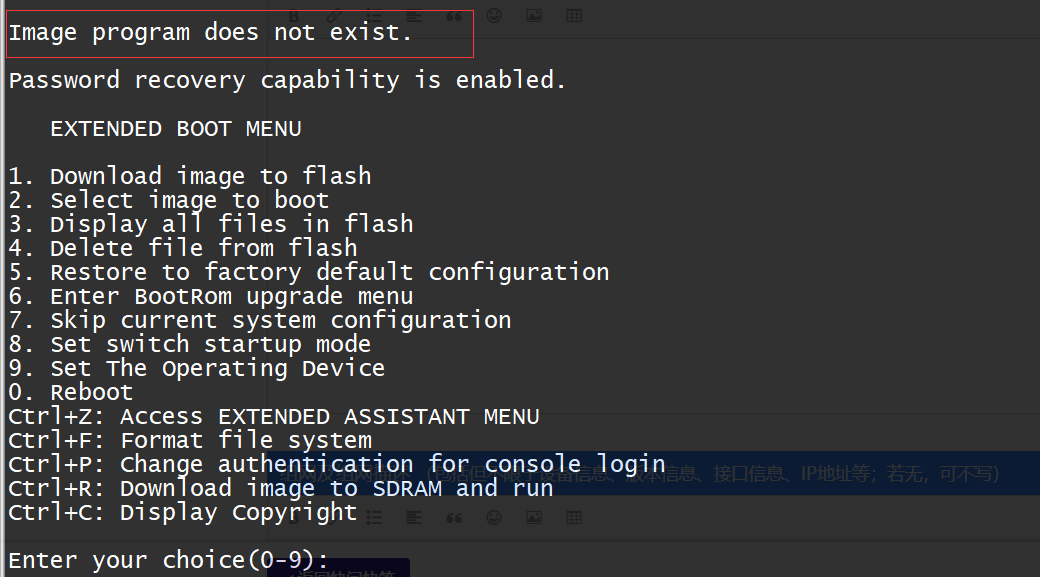This screenshot has width=1040, height=577.
Task: Click text align icon in top toolbar
Action: 414,16
